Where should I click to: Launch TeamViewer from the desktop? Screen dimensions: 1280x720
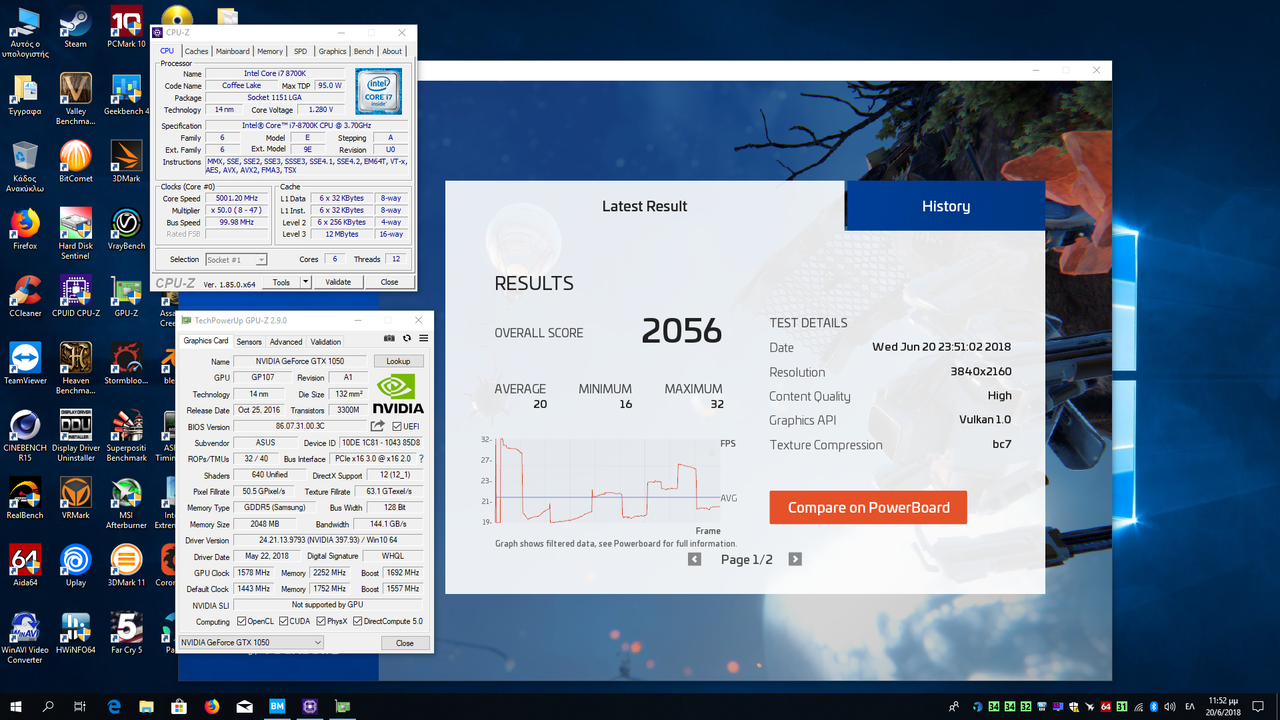25,363
